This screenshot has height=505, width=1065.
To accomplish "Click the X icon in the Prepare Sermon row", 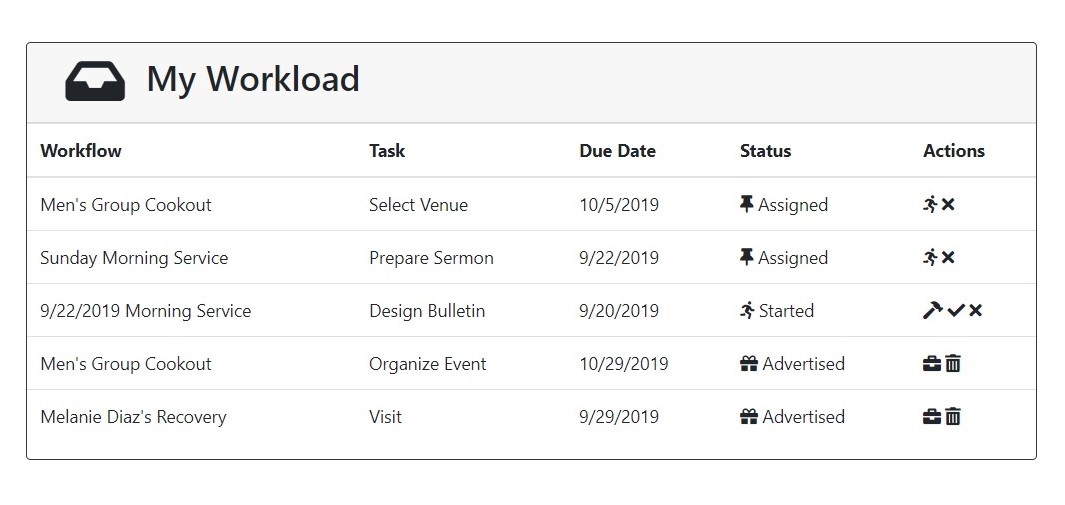I will pos(948,257).
